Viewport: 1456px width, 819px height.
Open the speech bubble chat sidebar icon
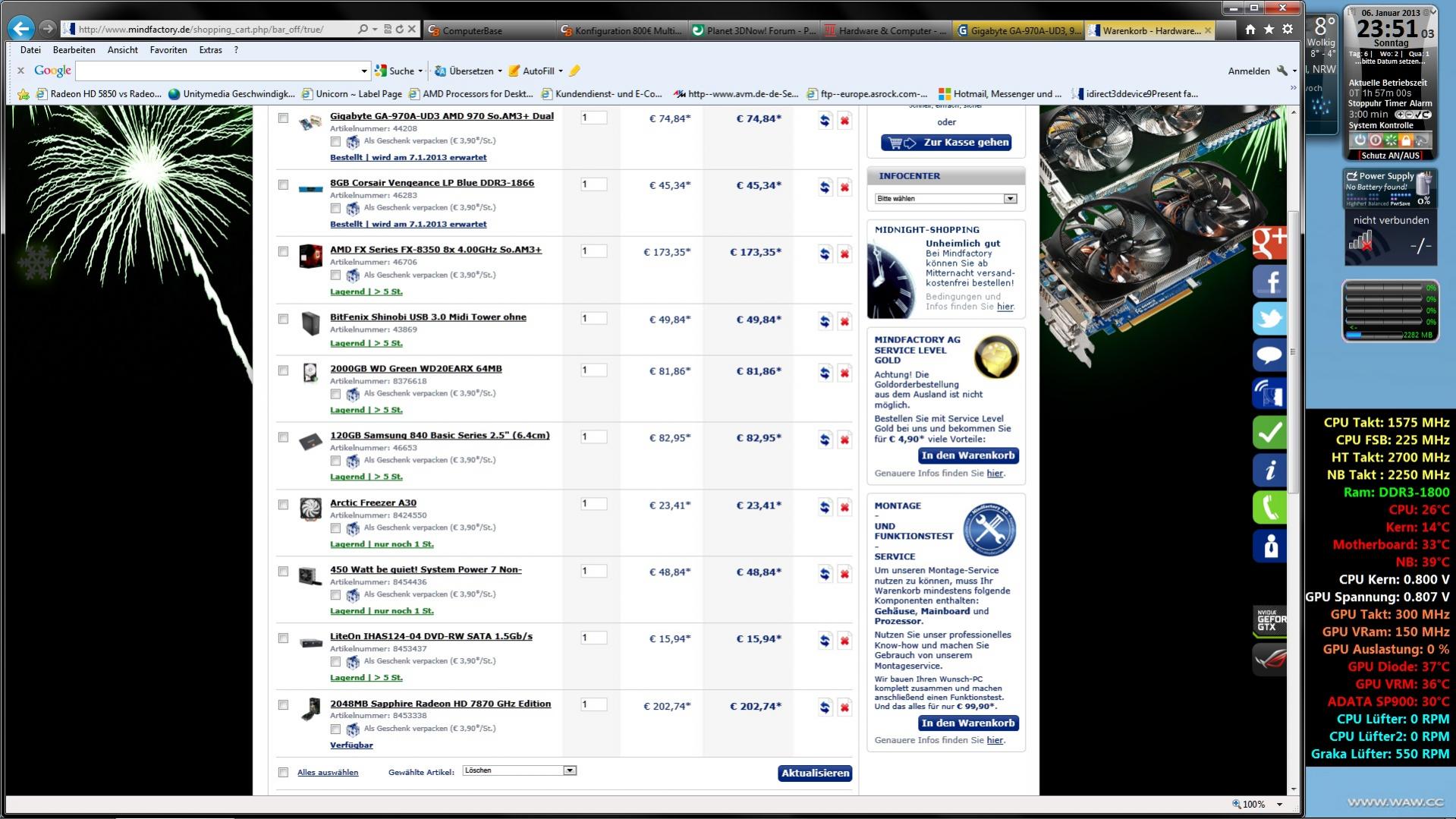[x=1269, y=356]
